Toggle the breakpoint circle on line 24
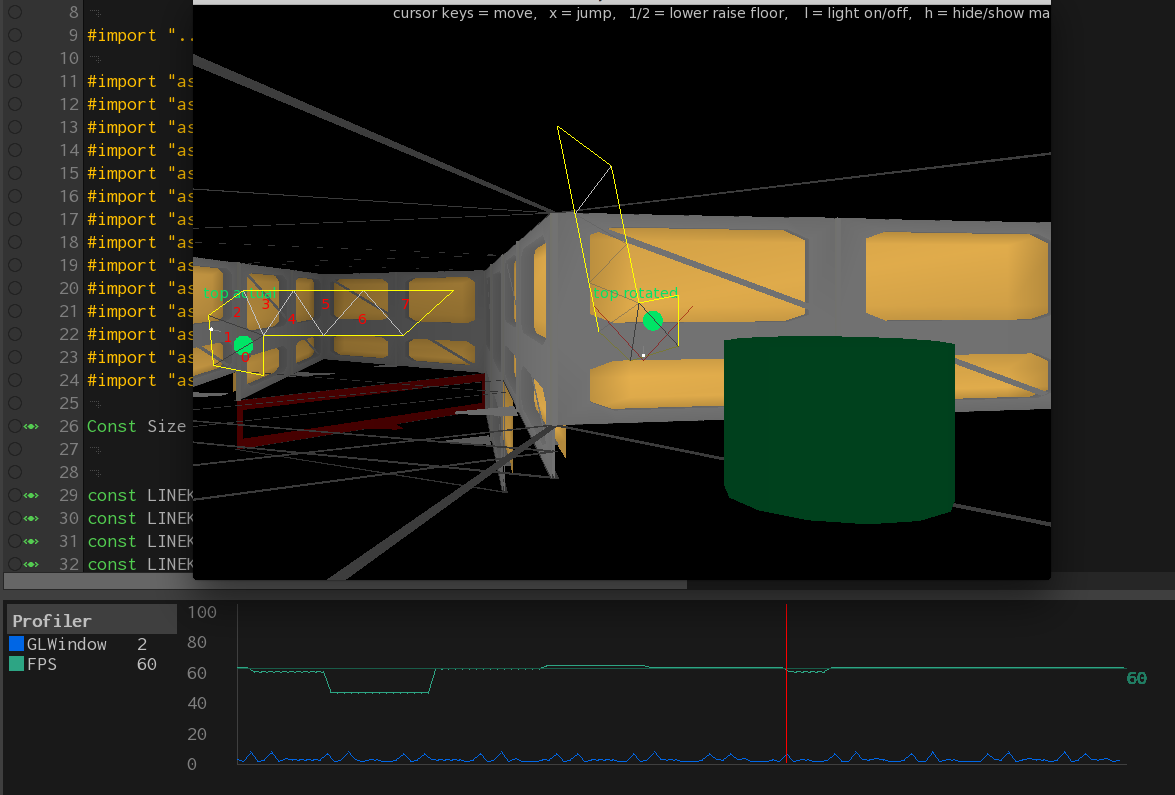The height and width of the screenshot is (795, 1175). click(14, 380)
